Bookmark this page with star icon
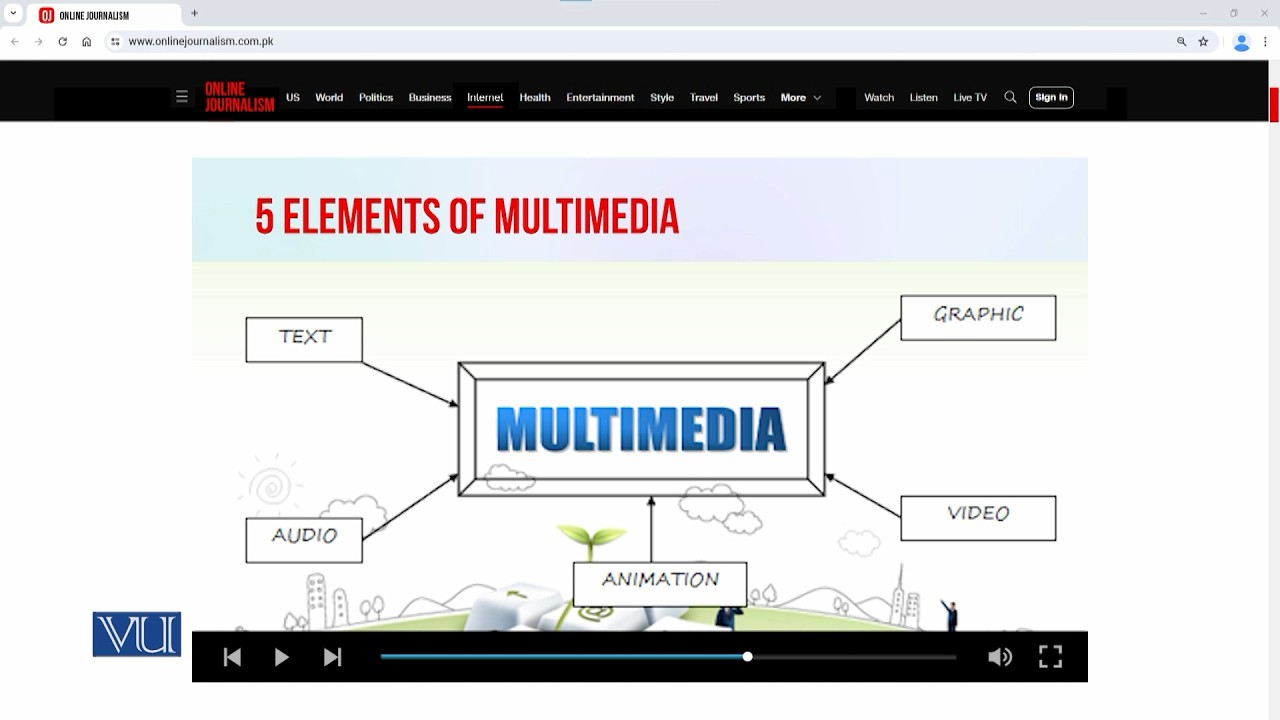Screen dimensions: 1280x720 point(1203,41)
